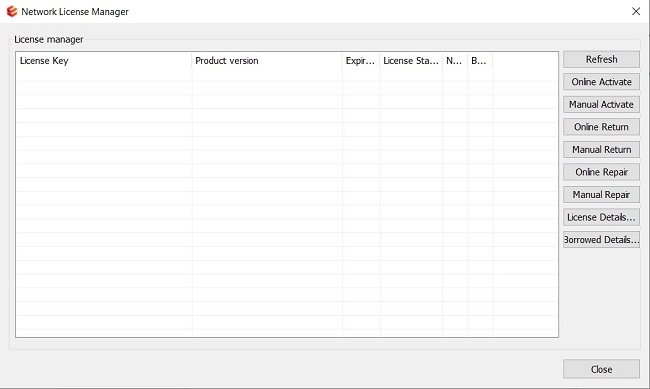Sort by Product version column header
This screenshot has width=650, height=389.
pos(267,61)
